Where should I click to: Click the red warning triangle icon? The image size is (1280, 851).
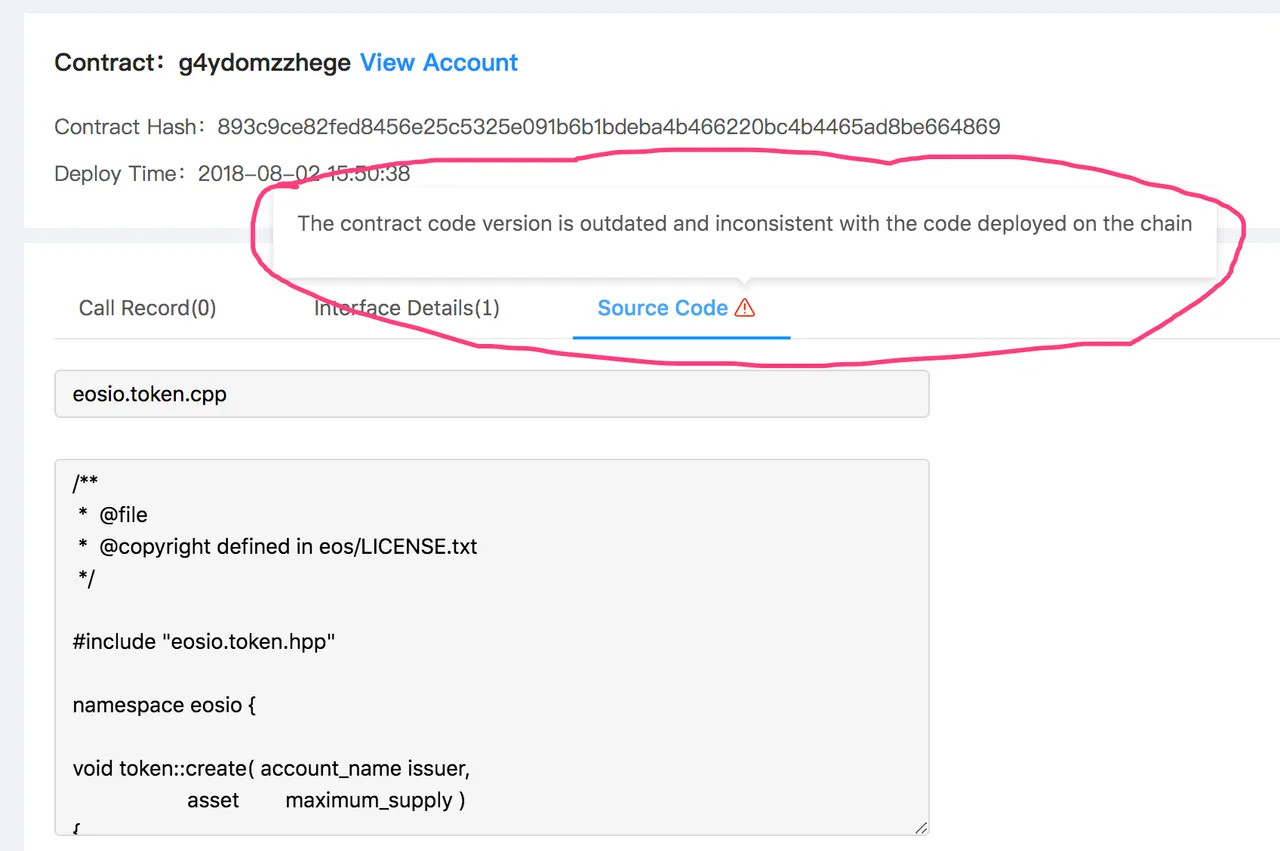(x=744, y=308)
